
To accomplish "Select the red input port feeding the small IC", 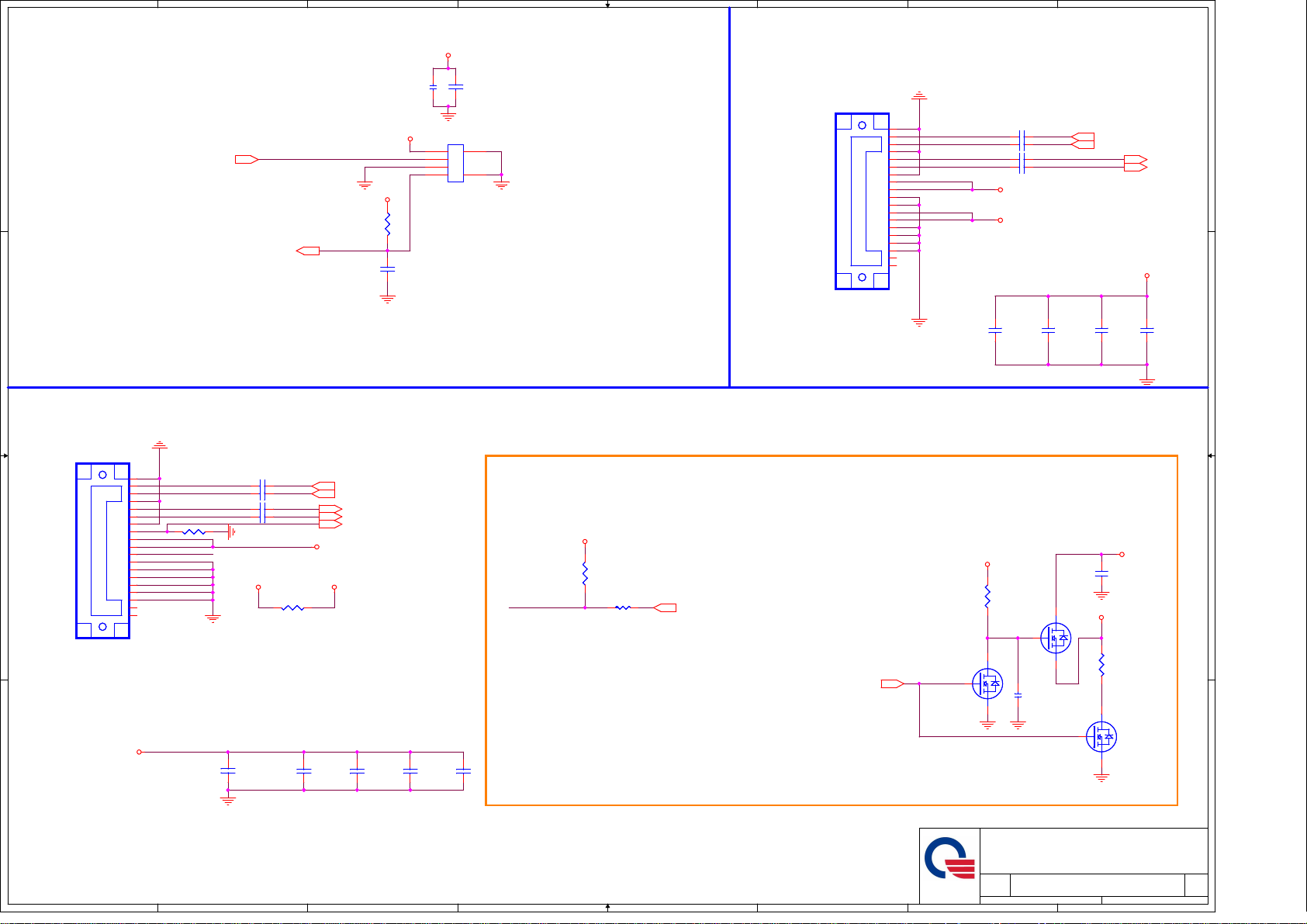I will tap(247, 159).
